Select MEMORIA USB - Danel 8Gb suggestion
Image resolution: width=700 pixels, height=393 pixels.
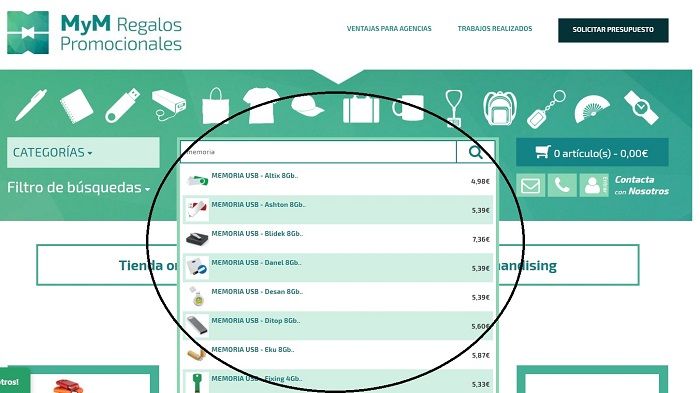[x=338, y=268]
